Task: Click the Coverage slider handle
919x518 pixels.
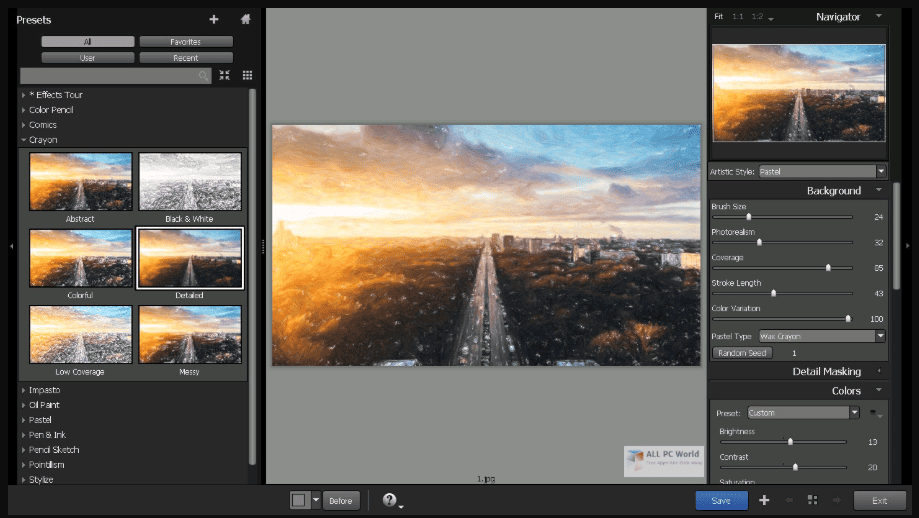Action: 828,268
